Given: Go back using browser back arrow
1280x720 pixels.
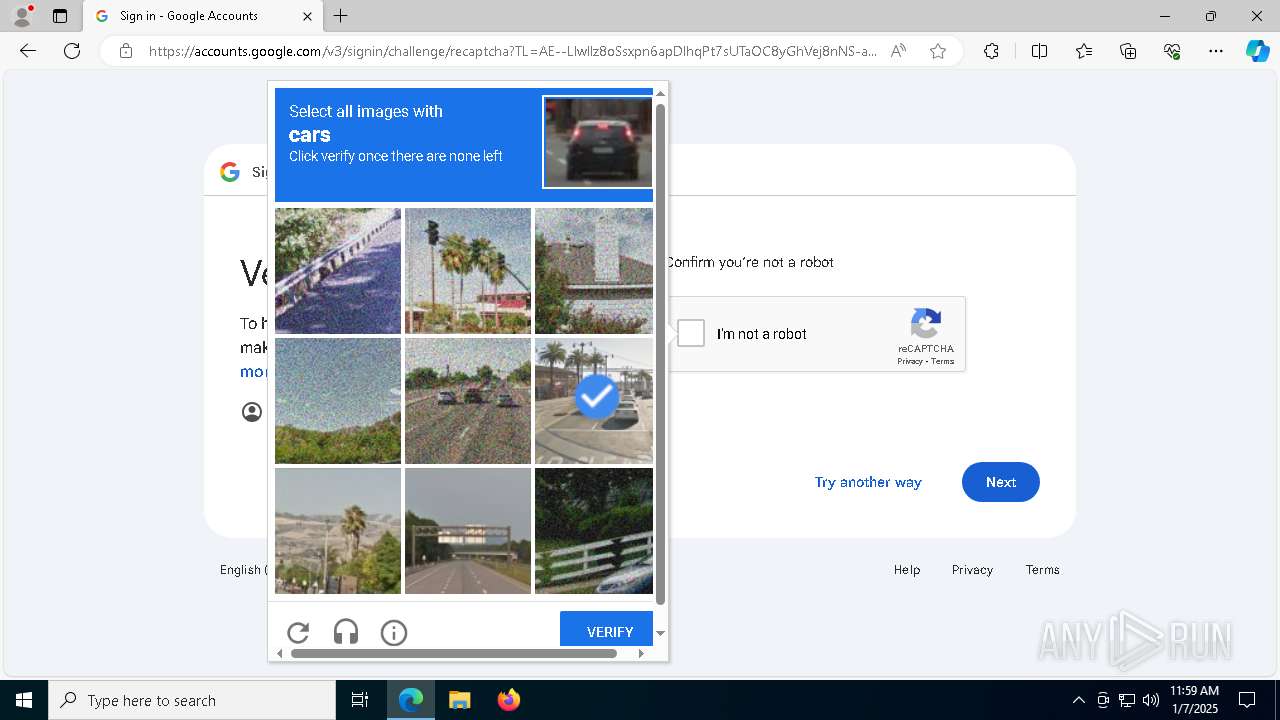Looking at the screenshot, I should tap(28, 51).
